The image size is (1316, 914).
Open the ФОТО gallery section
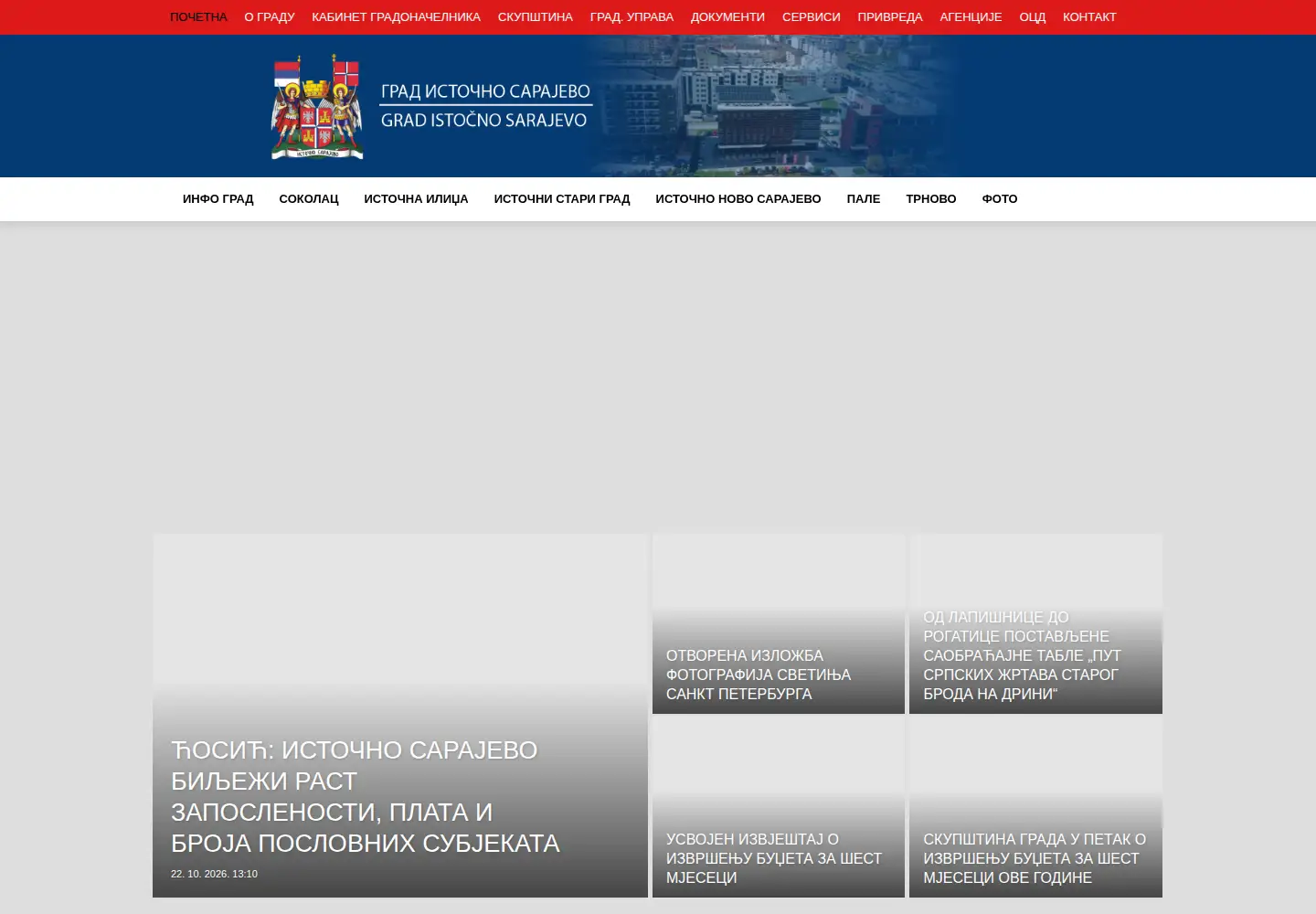1000,199
